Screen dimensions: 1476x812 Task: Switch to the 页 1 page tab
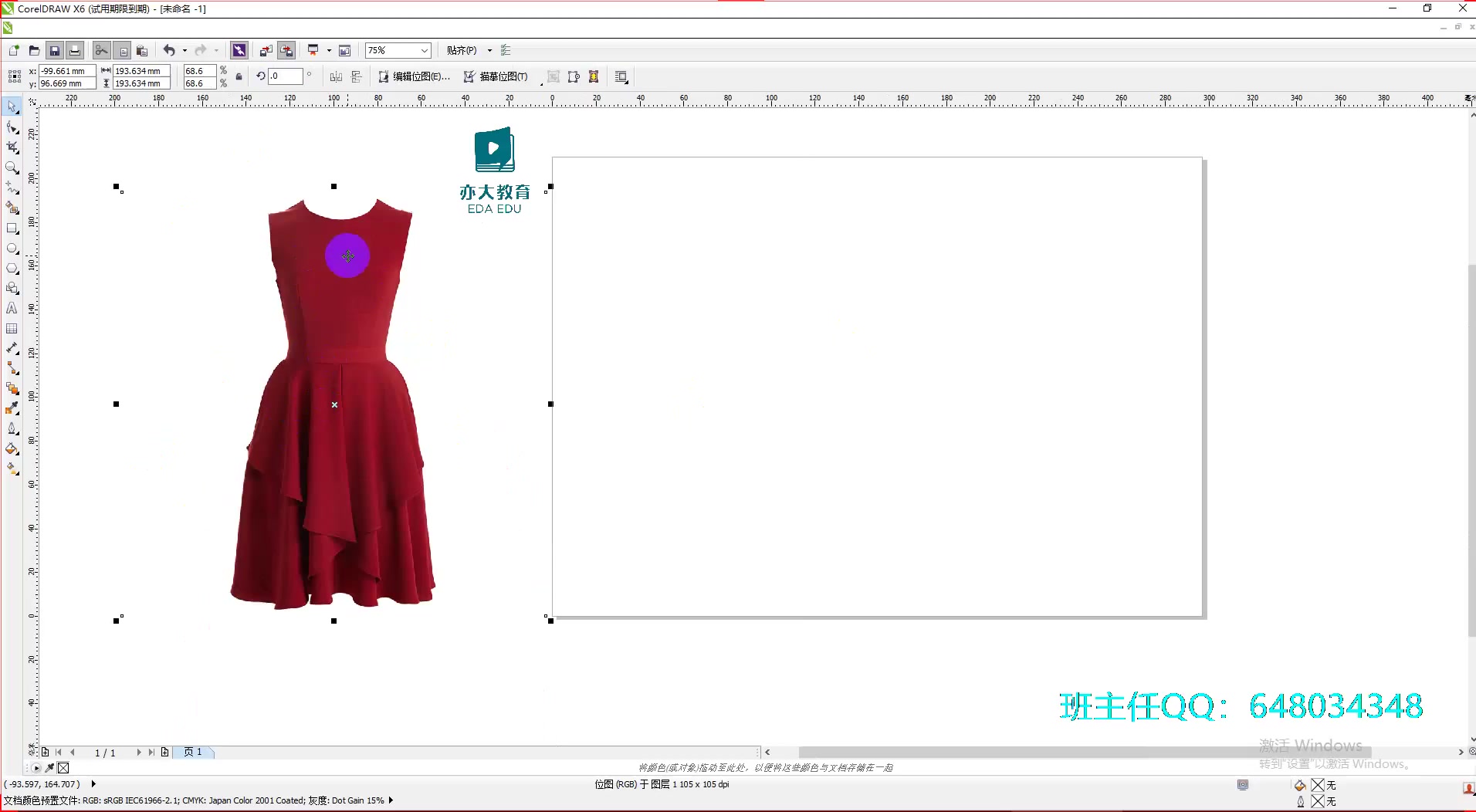193,752
